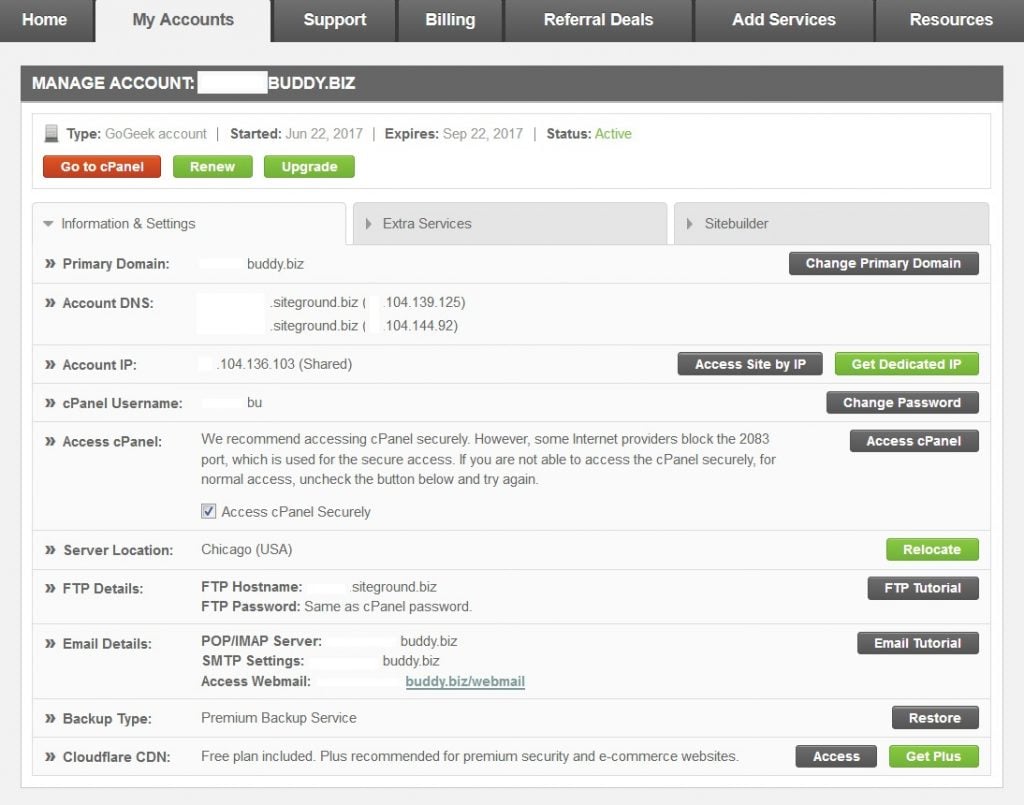Open the Billing tab
Viewport: 1024px width, 805px height.
[x=450, y=20]
